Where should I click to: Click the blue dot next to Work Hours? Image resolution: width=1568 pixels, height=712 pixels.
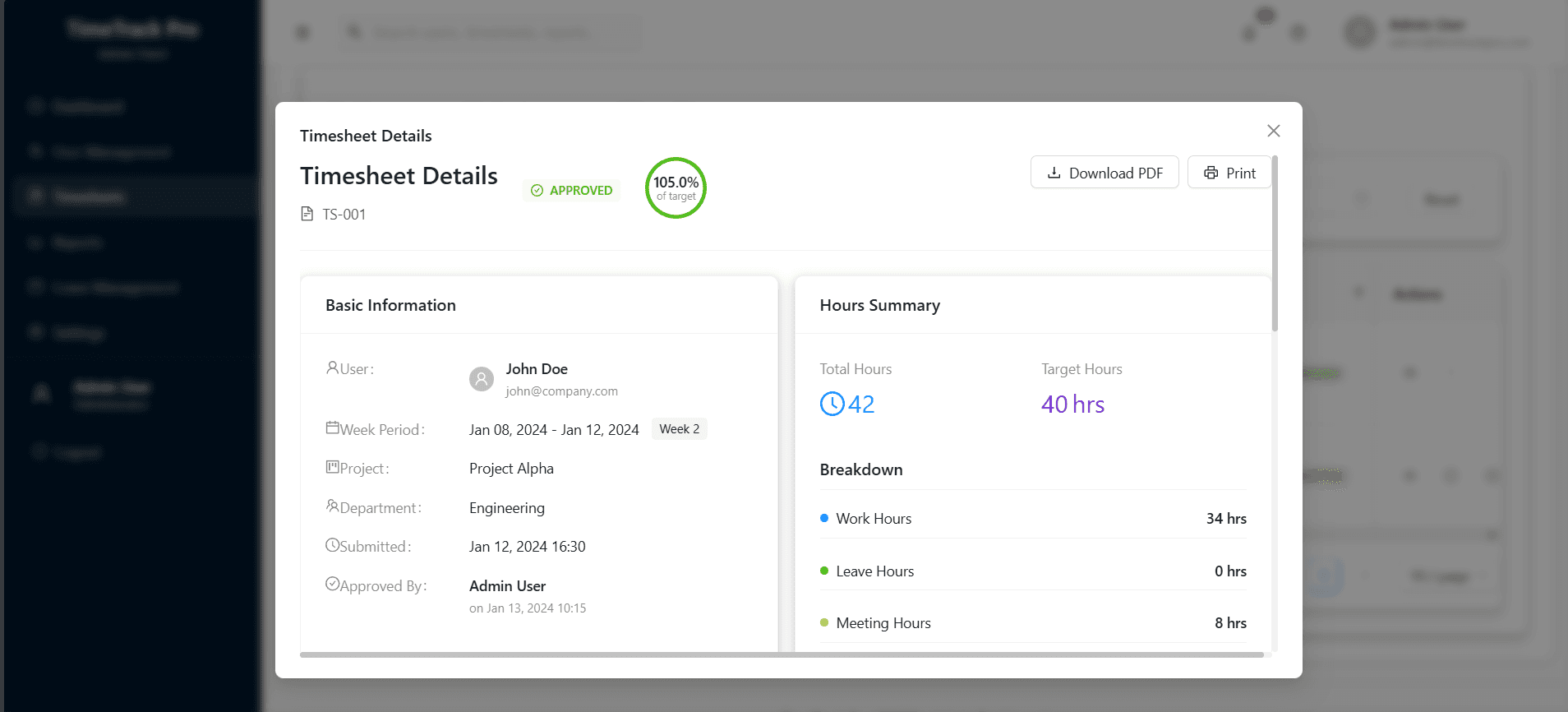pyautogui.click(x=824, y=518)
